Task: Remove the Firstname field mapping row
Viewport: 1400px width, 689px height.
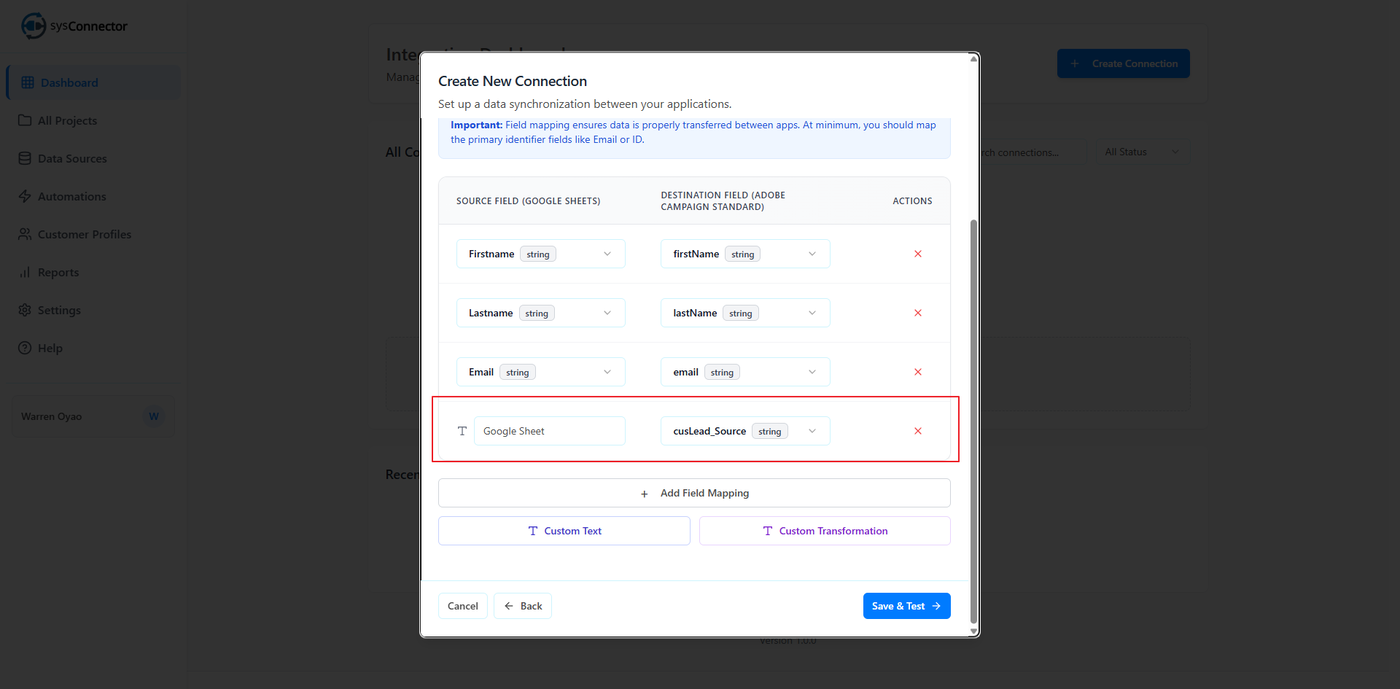Action: (917, 254)
